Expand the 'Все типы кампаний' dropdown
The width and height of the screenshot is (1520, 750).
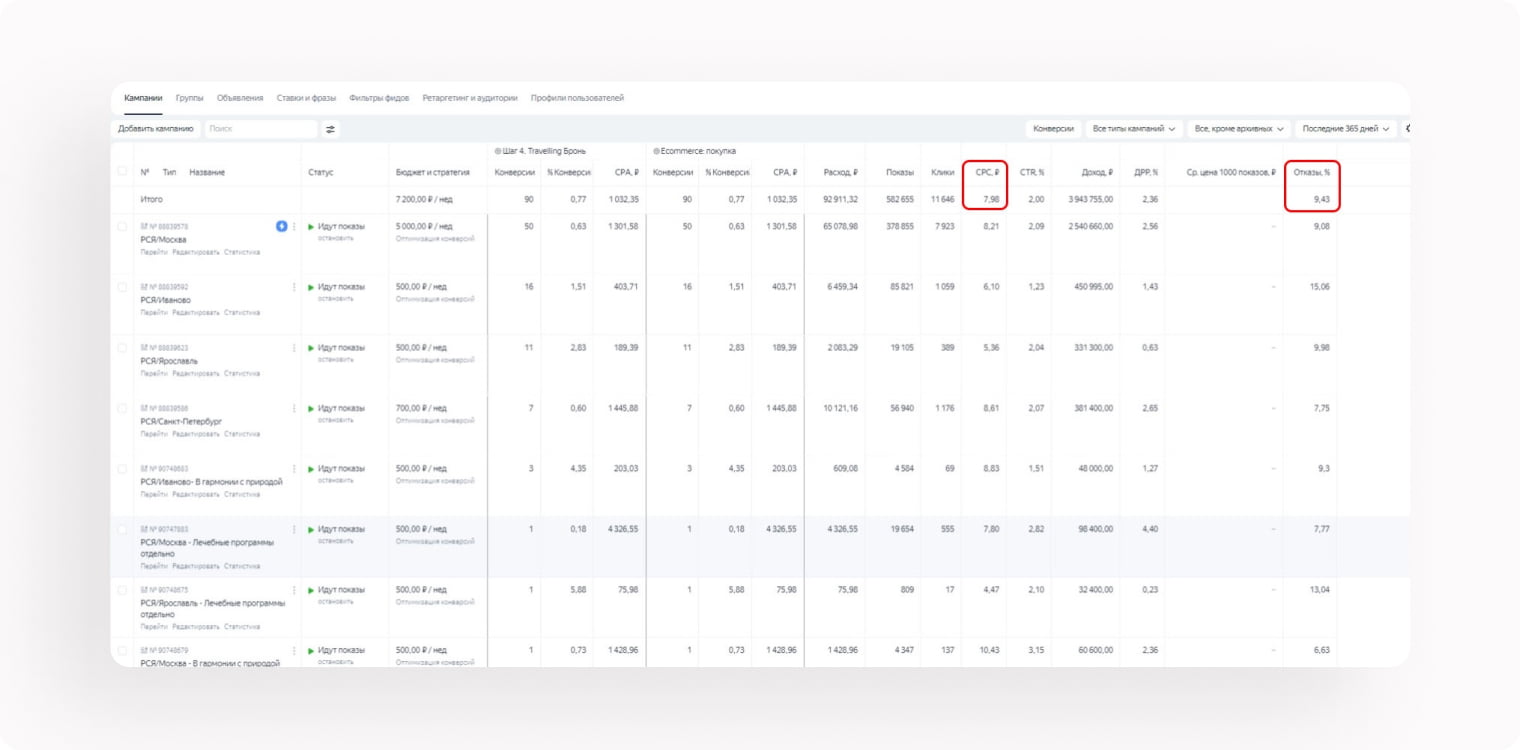[x=1134, y=129]
